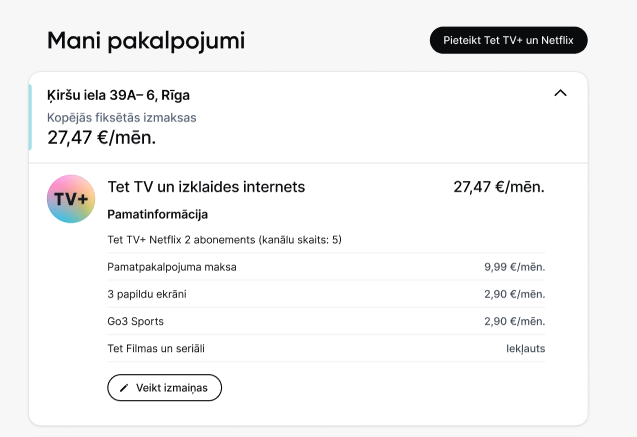
Task: Open Veikt izmaiņas to edit service
Action: [x=165, y=387]
